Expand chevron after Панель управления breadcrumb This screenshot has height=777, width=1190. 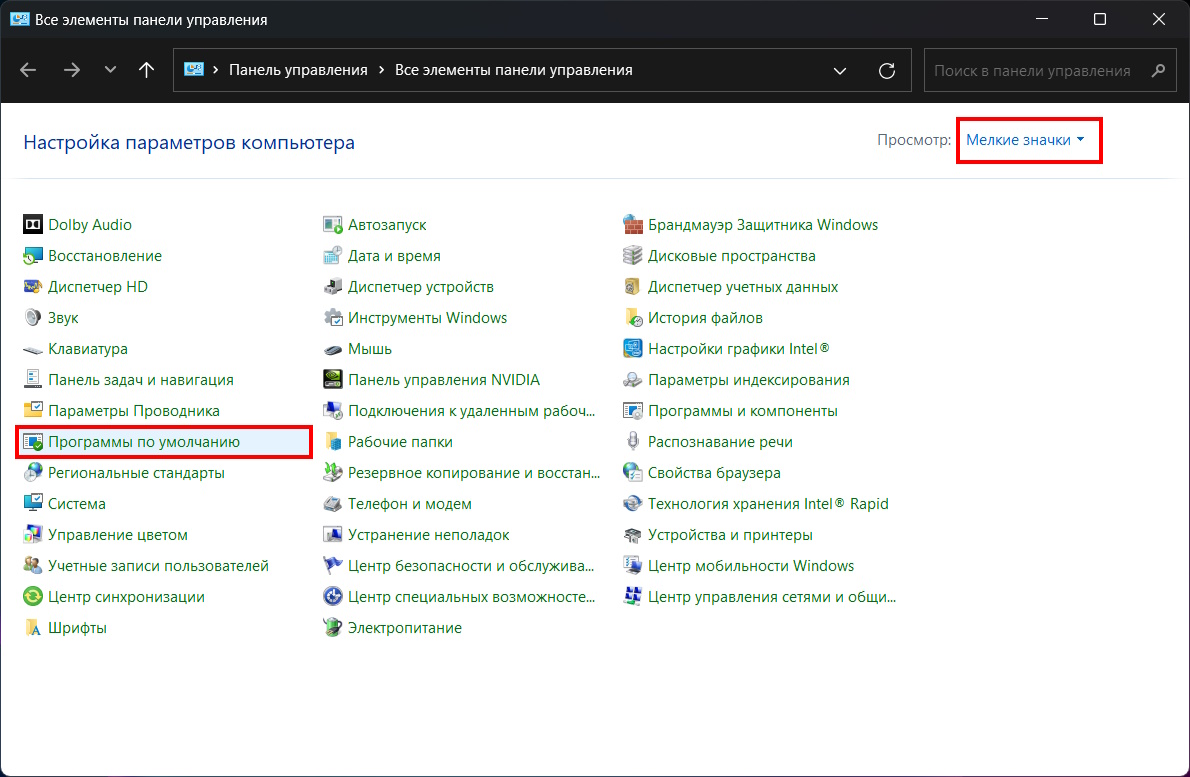pyautogui.click(x=380, y=70)
